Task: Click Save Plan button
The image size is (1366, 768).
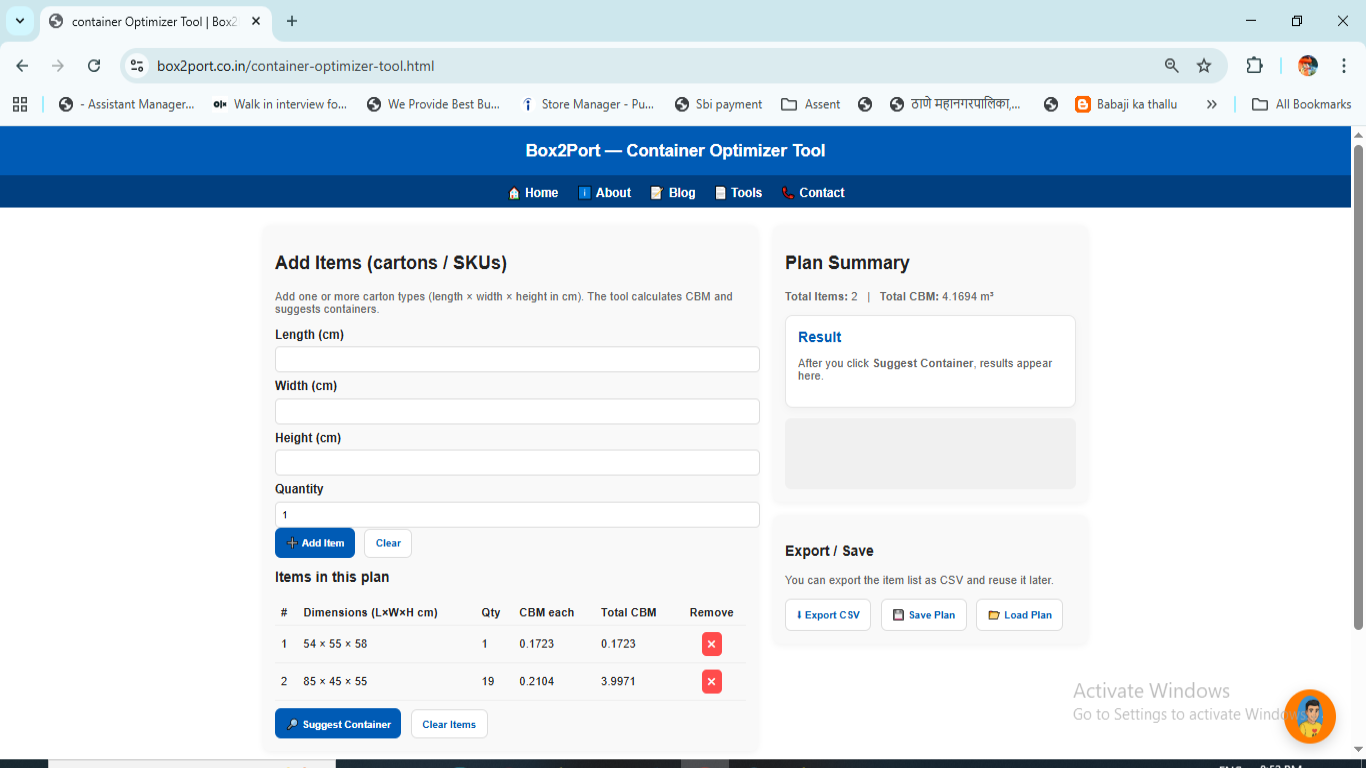Action: pyautogui.click(x=924, y=615)
